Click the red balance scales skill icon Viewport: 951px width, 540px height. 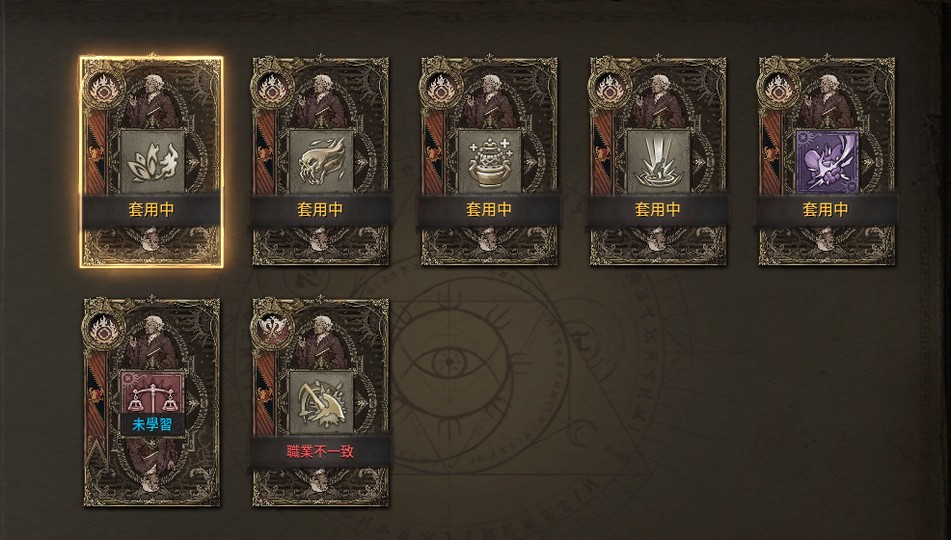152,393
